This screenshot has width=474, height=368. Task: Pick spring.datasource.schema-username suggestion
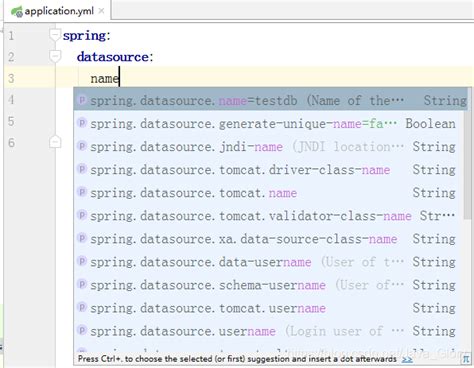(x=268, y=285)
